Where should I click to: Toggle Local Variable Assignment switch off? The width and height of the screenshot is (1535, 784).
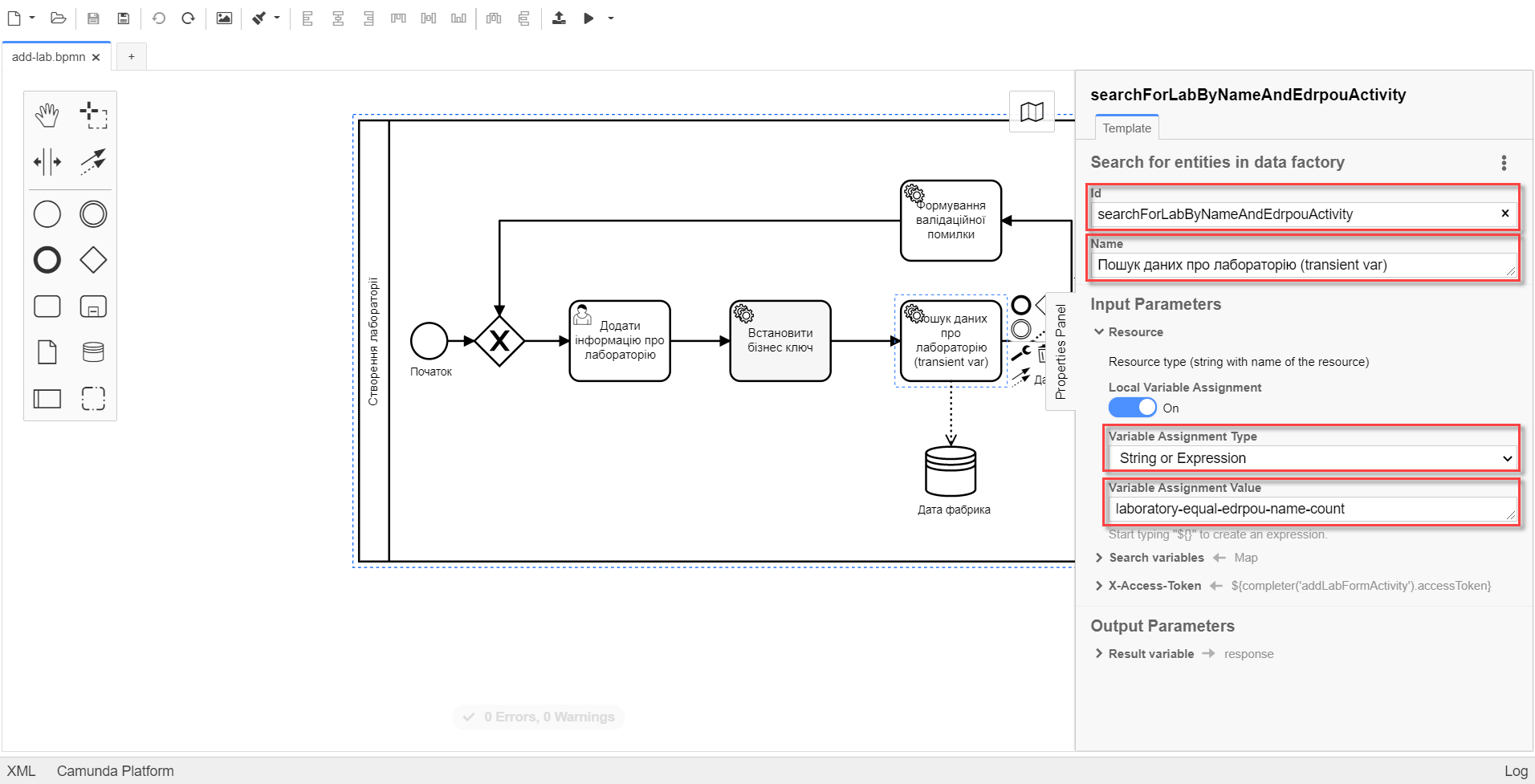tap(1132, 408)
